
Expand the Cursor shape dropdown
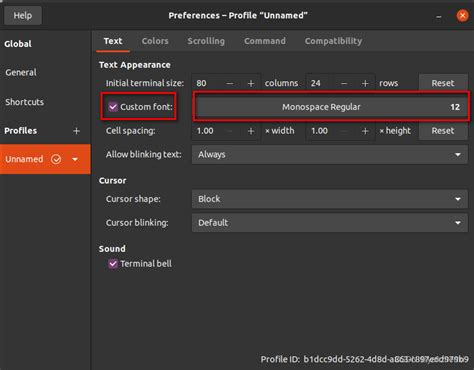click(330, 199)
